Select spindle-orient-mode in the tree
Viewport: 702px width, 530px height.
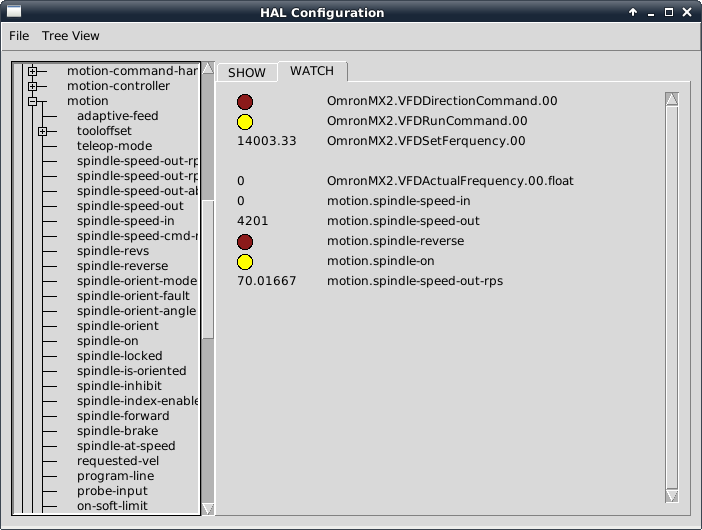click(x=137, y=281)
